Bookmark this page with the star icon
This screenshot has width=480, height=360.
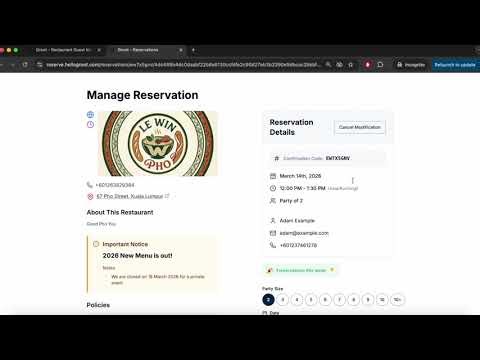click(x=351, y=65)
